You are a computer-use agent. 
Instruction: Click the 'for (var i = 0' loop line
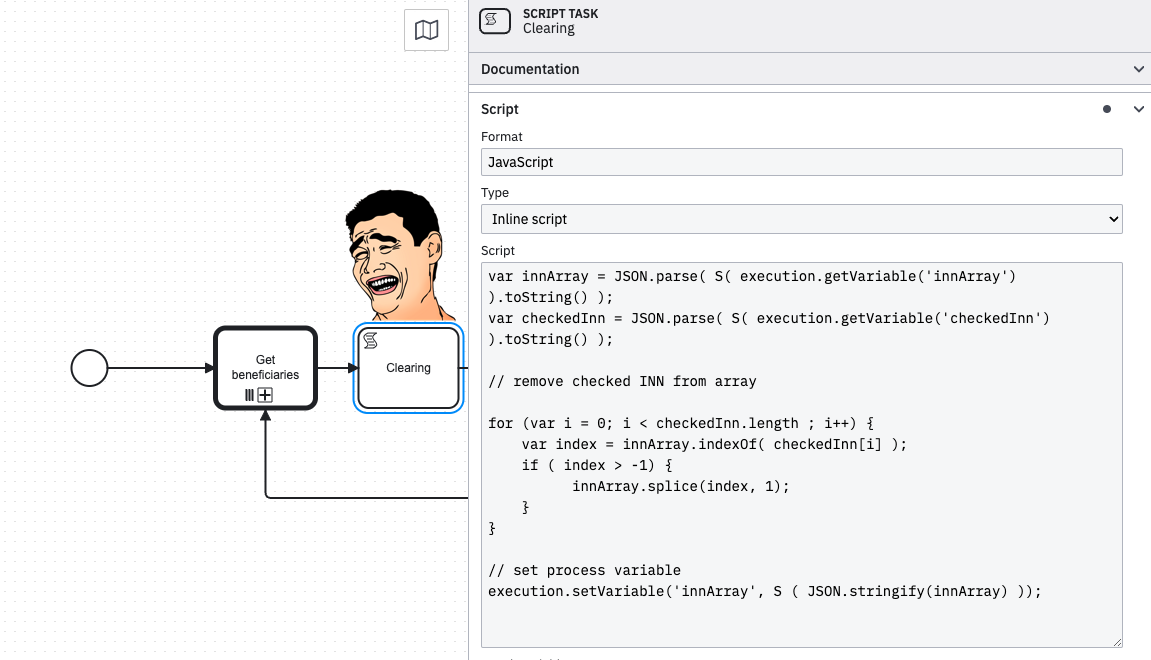(x=680, y=423)
